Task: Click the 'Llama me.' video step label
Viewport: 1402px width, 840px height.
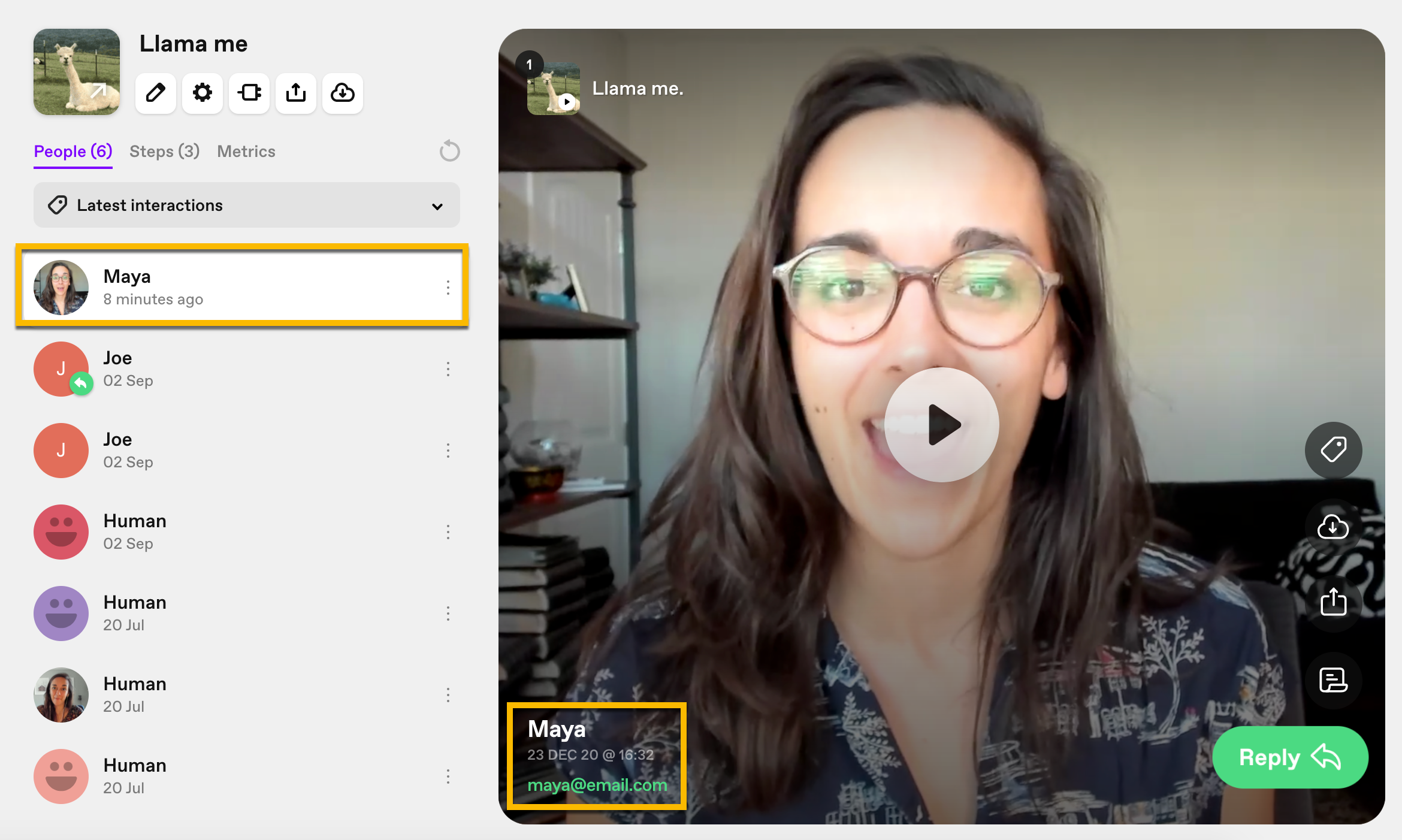Action: (637, 88)
